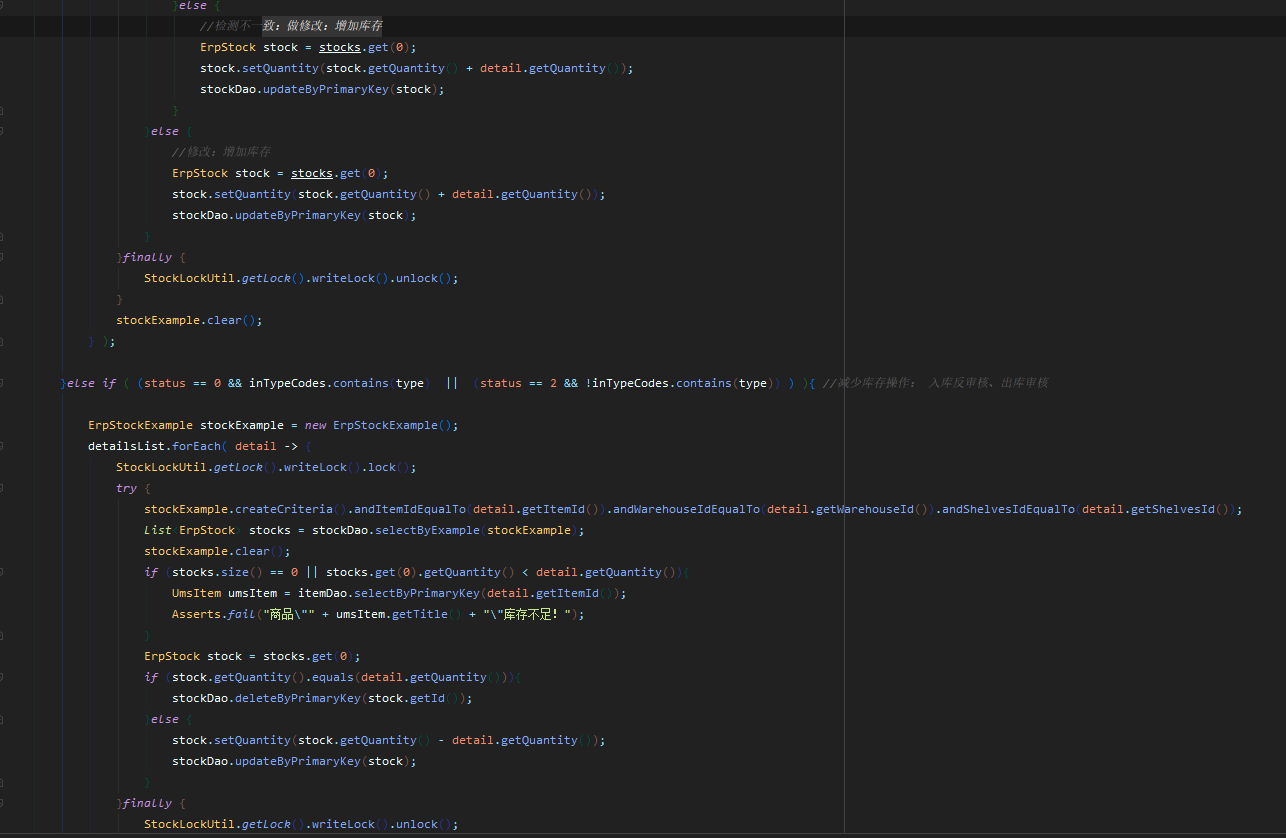Click 'andShelvesIdEqualTo' method name
The width and height of the screenshot is (1286, 838).
(1009, 509)
